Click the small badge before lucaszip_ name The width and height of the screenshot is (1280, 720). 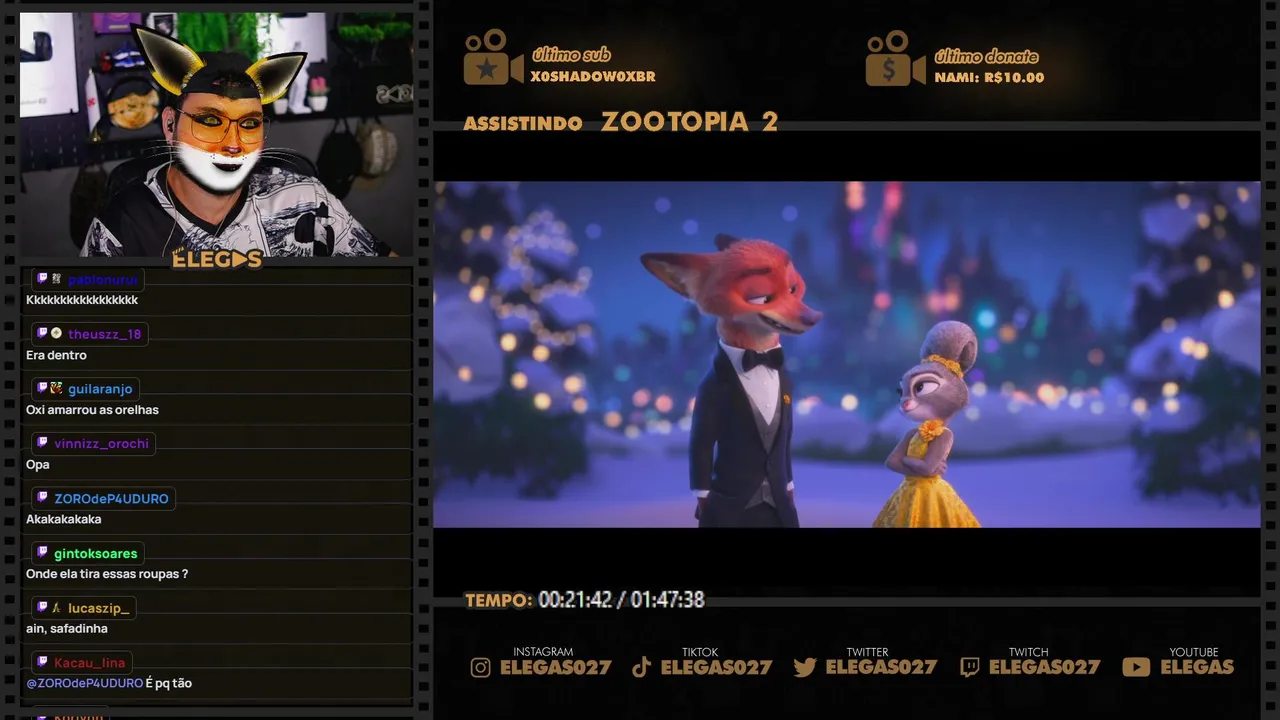(x=57, y=607)
